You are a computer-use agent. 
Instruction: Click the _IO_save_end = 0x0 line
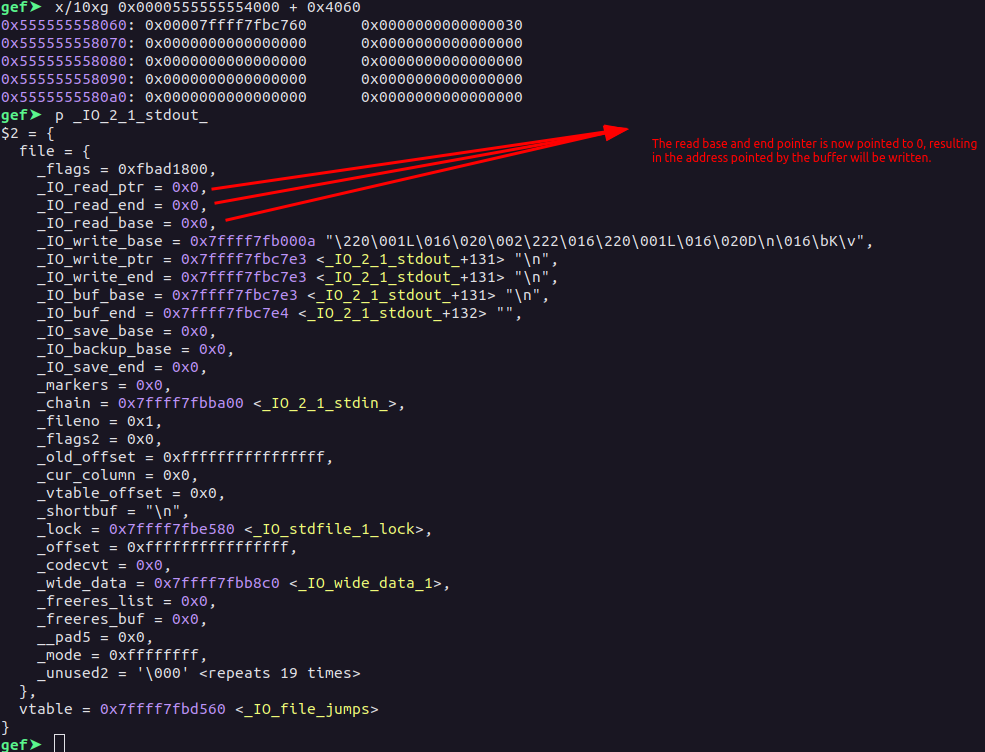[x=122, y=368]
